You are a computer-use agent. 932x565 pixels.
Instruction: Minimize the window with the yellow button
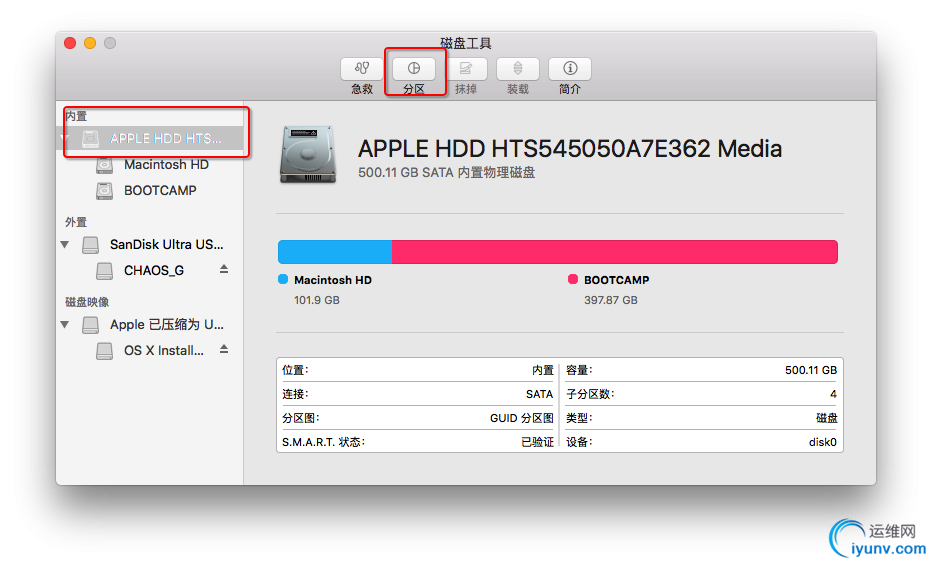pyautogui.click(x=90, y=43)
